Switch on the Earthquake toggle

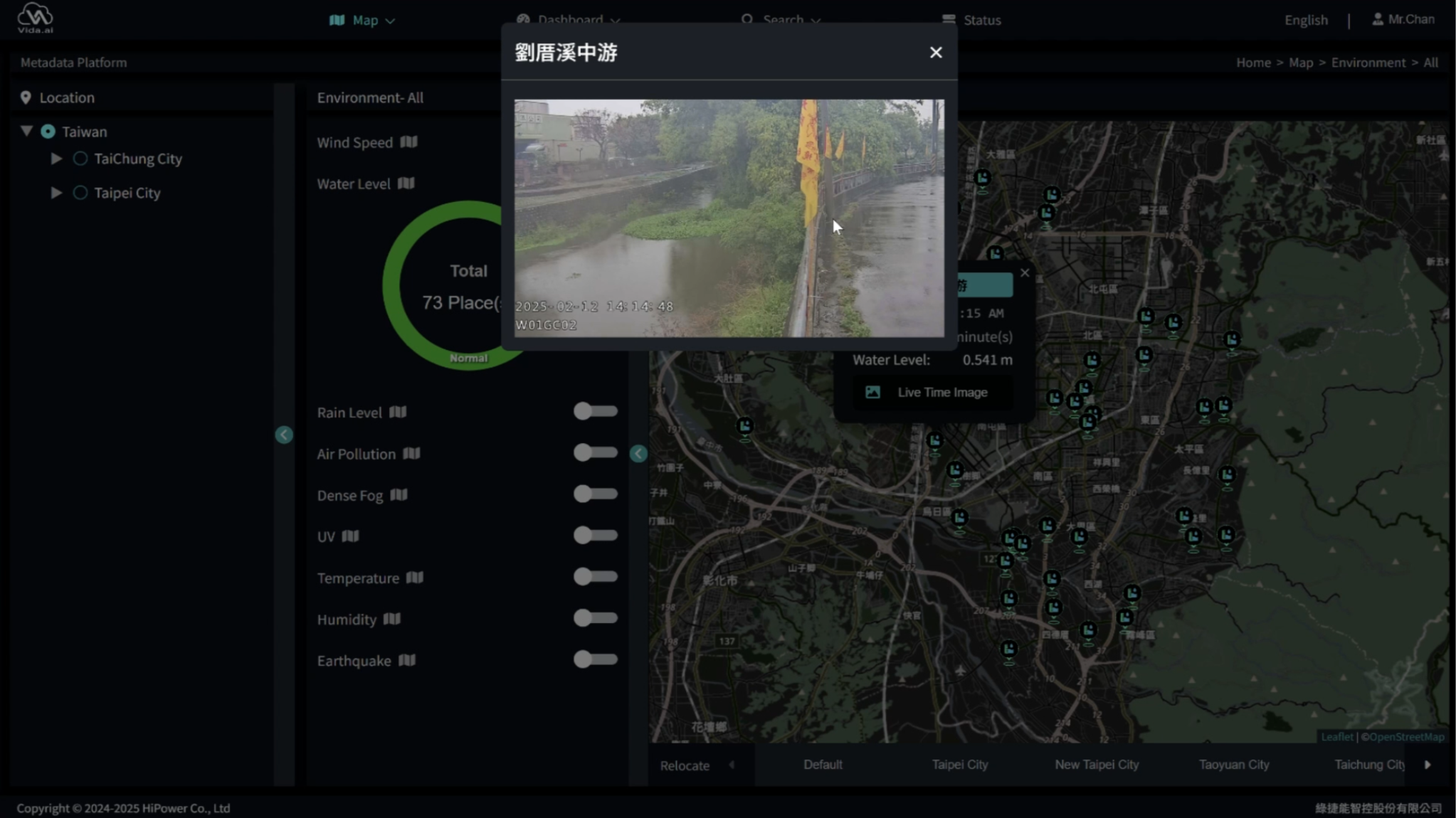595,659
